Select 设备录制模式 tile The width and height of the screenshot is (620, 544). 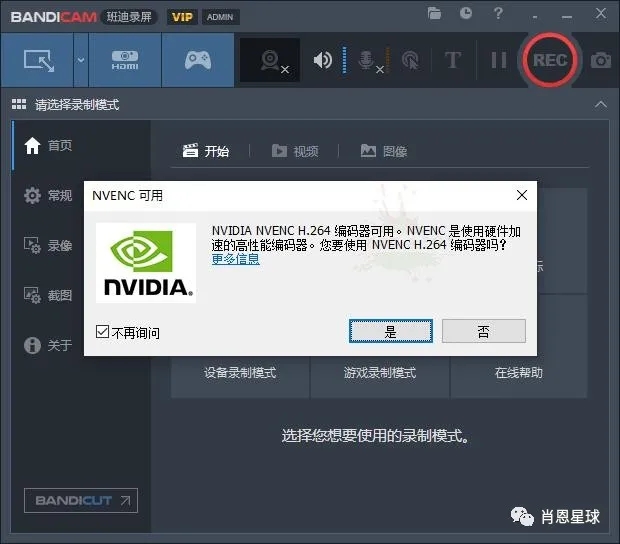pyautogui.click(x=240, y=372)
